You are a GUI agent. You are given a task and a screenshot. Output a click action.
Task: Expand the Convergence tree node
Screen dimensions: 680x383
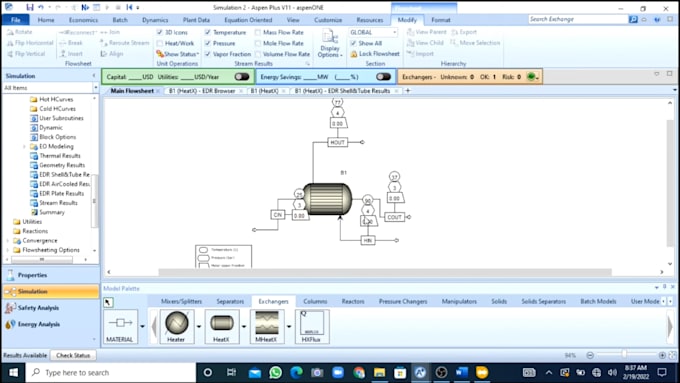point(7,241)
